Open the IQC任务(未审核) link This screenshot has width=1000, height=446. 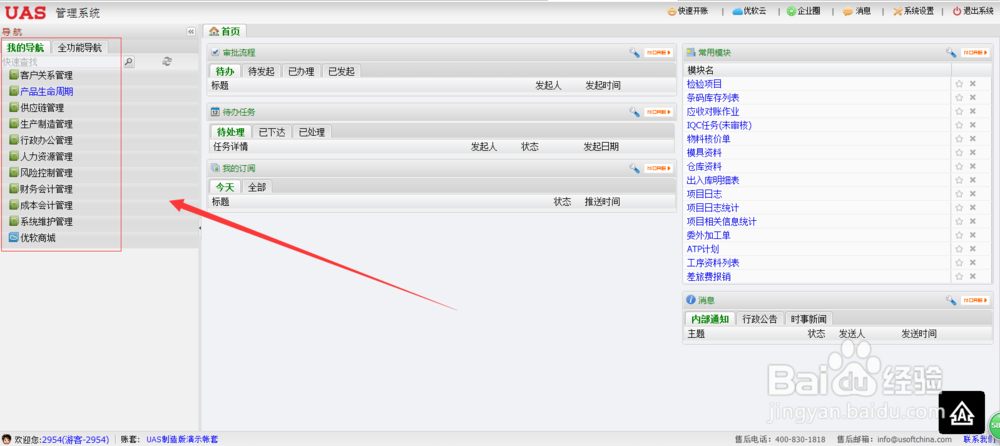click(x=717, y=125)
